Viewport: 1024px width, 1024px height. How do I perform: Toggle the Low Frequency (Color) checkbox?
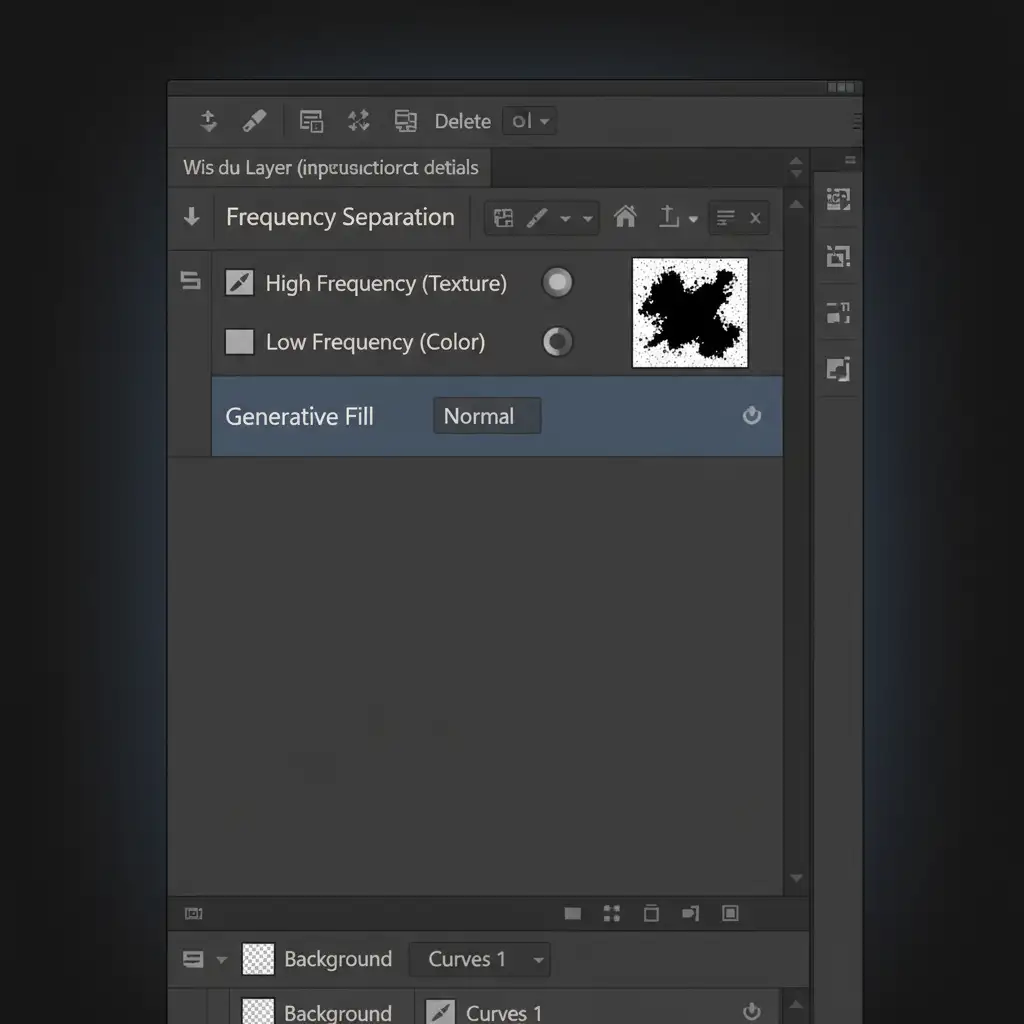pyautogui.click(x=240, y=342)
